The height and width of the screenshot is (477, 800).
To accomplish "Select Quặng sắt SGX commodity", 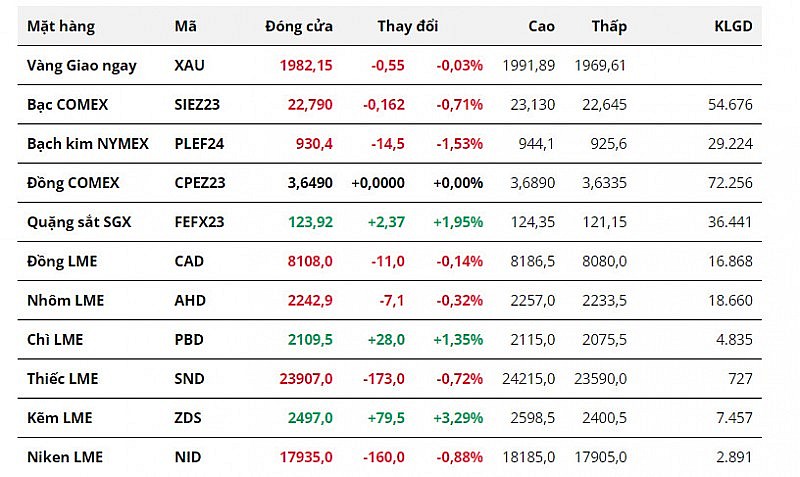I will pos(78,222).
